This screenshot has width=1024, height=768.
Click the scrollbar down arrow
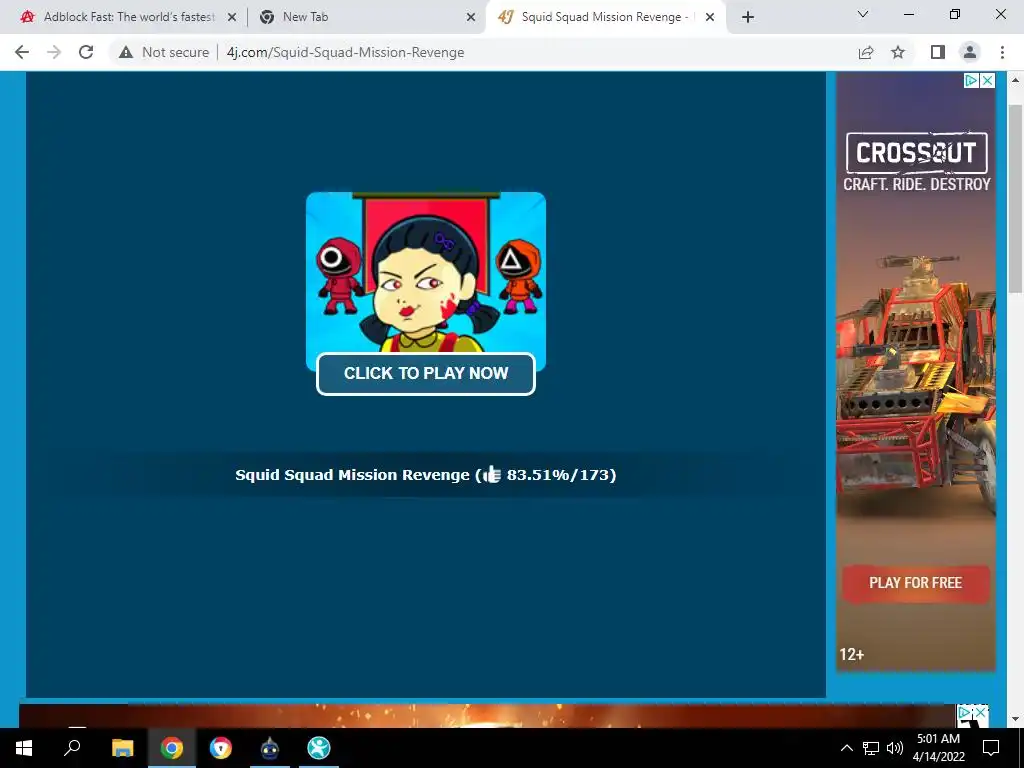coord(1015,719)
